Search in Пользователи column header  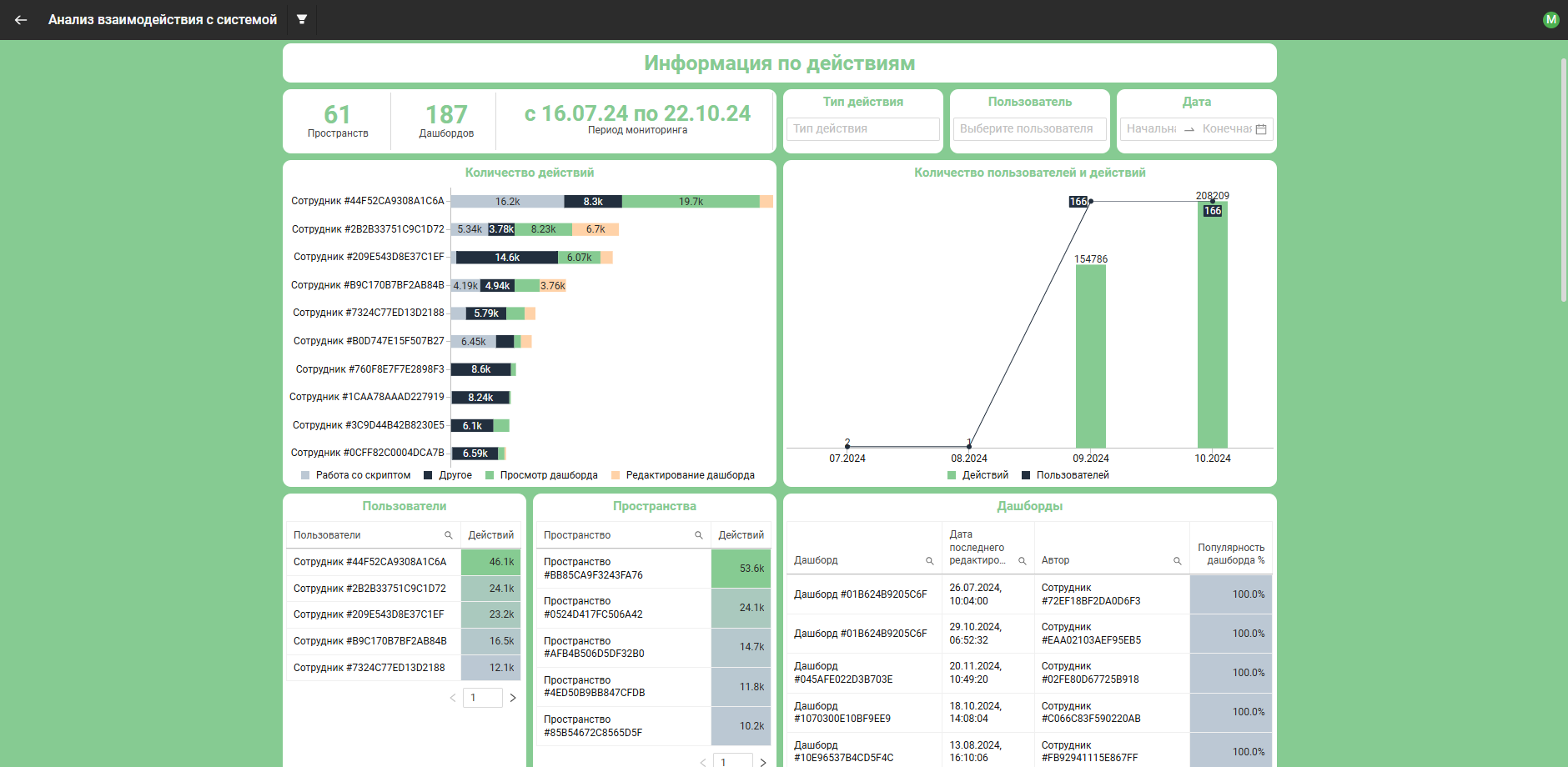tap(448, 535)
